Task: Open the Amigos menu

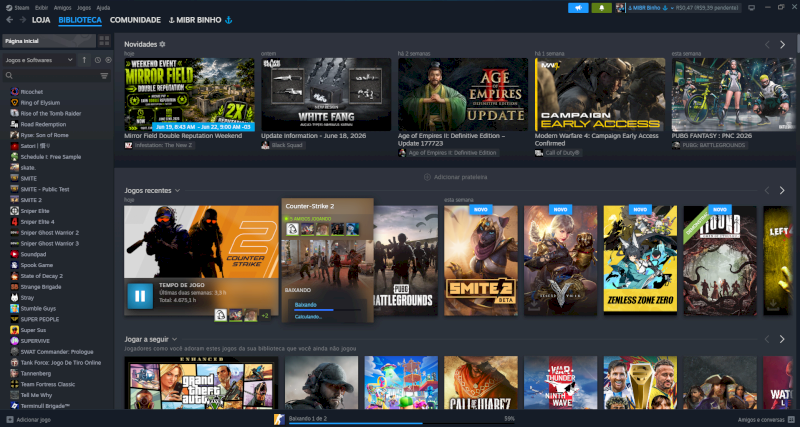Action: coord(63,8)
